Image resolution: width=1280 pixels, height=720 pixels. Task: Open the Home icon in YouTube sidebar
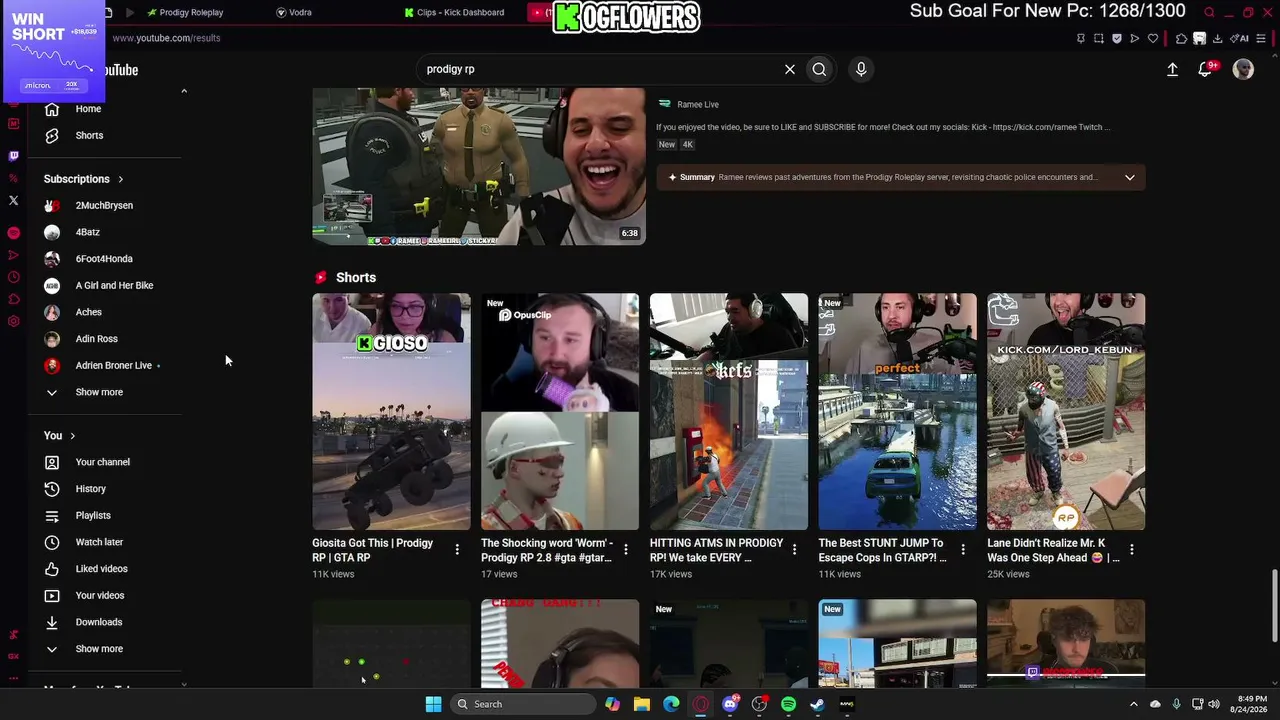52,109
